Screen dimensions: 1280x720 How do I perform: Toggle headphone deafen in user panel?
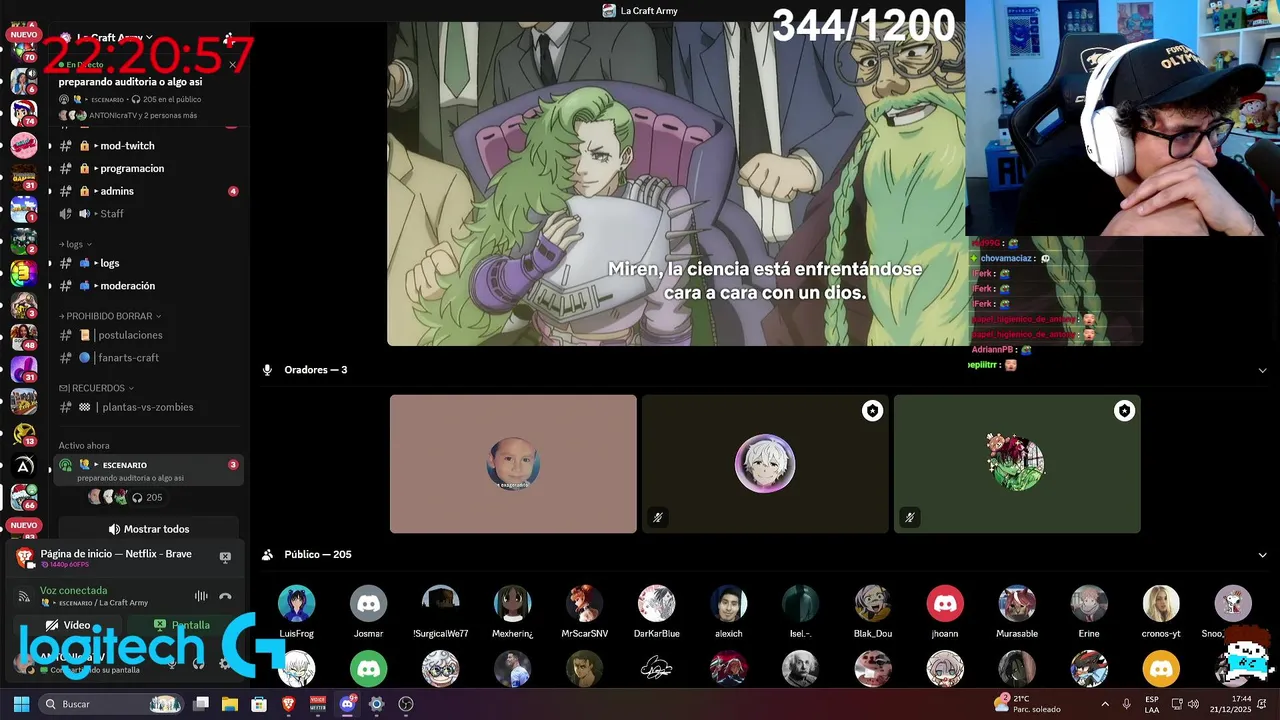[x=198, y=663]
